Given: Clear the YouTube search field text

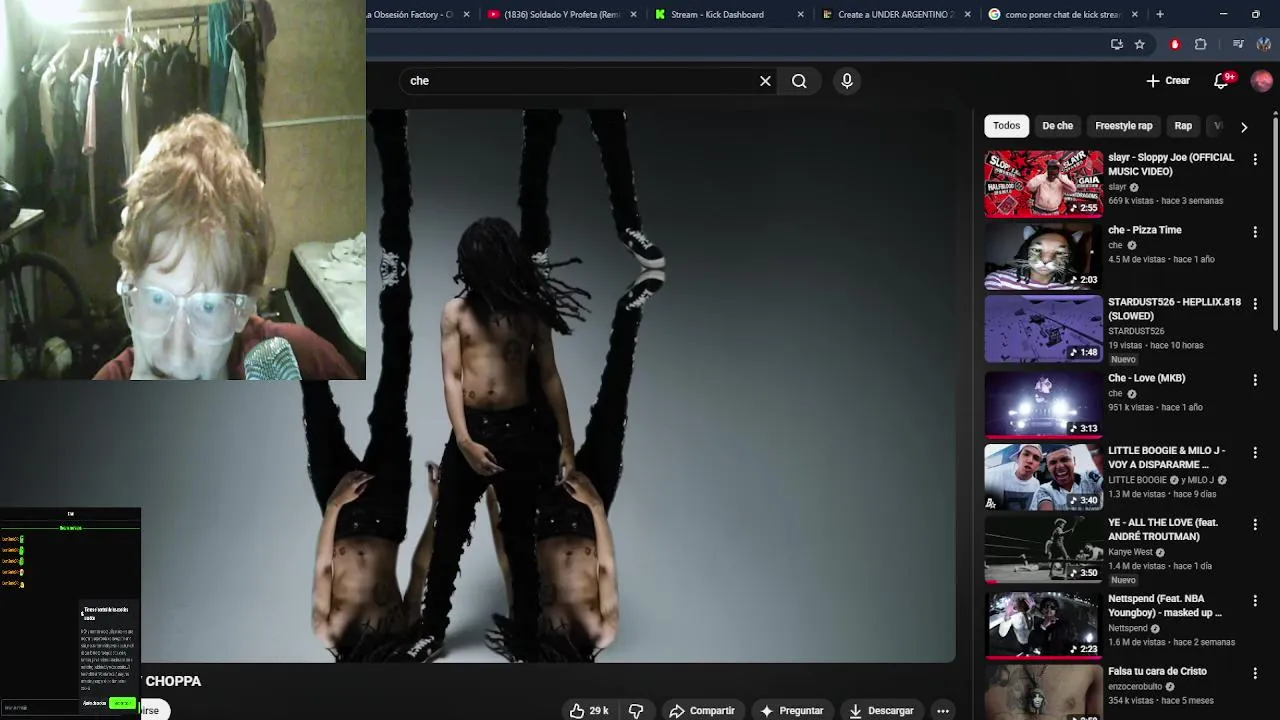Looking at the screenshot, I should pyautogui.click(x=765, y=81).
